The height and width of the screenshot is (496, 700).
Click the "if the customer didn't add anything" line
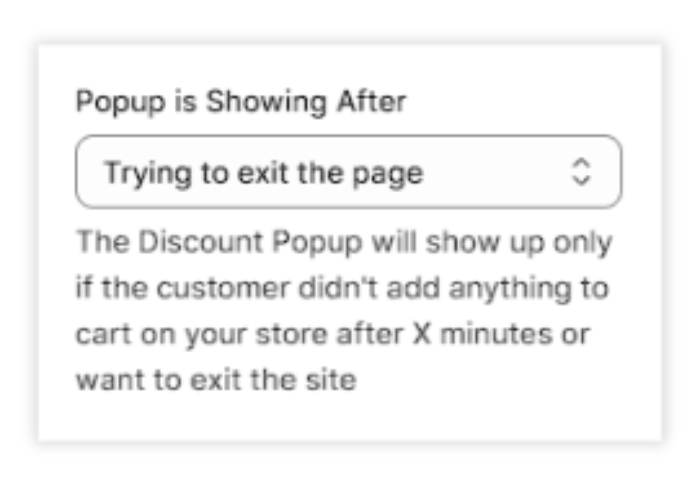pyautogui.click(x=342, y=289)
